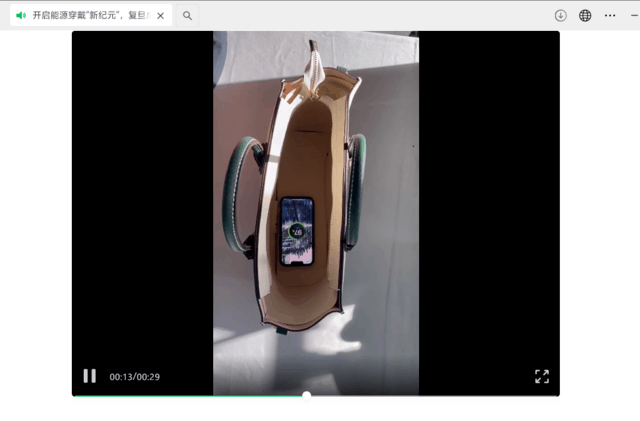Image resolution: width=640 pixels, height=421 pixels.
Task: Open the three-dot more options menu
Action: (x=610, y=16)
